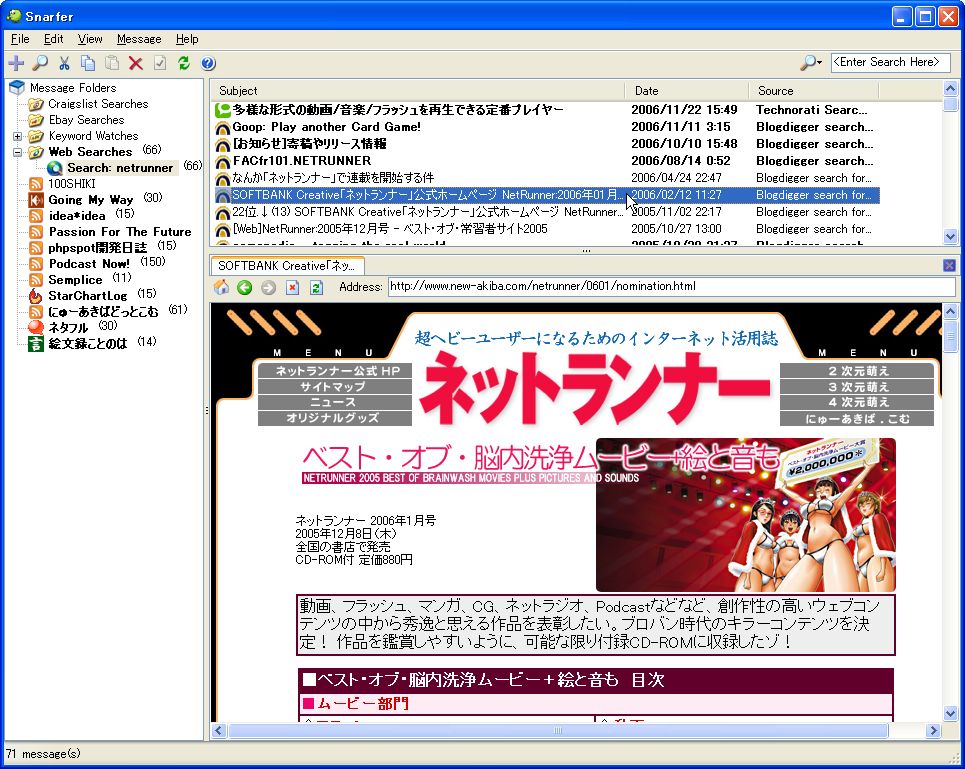The width and height of the screenshot is (965, 769).
Task: Click the blue Help question mark icon
Action: (x=208, y=63)
